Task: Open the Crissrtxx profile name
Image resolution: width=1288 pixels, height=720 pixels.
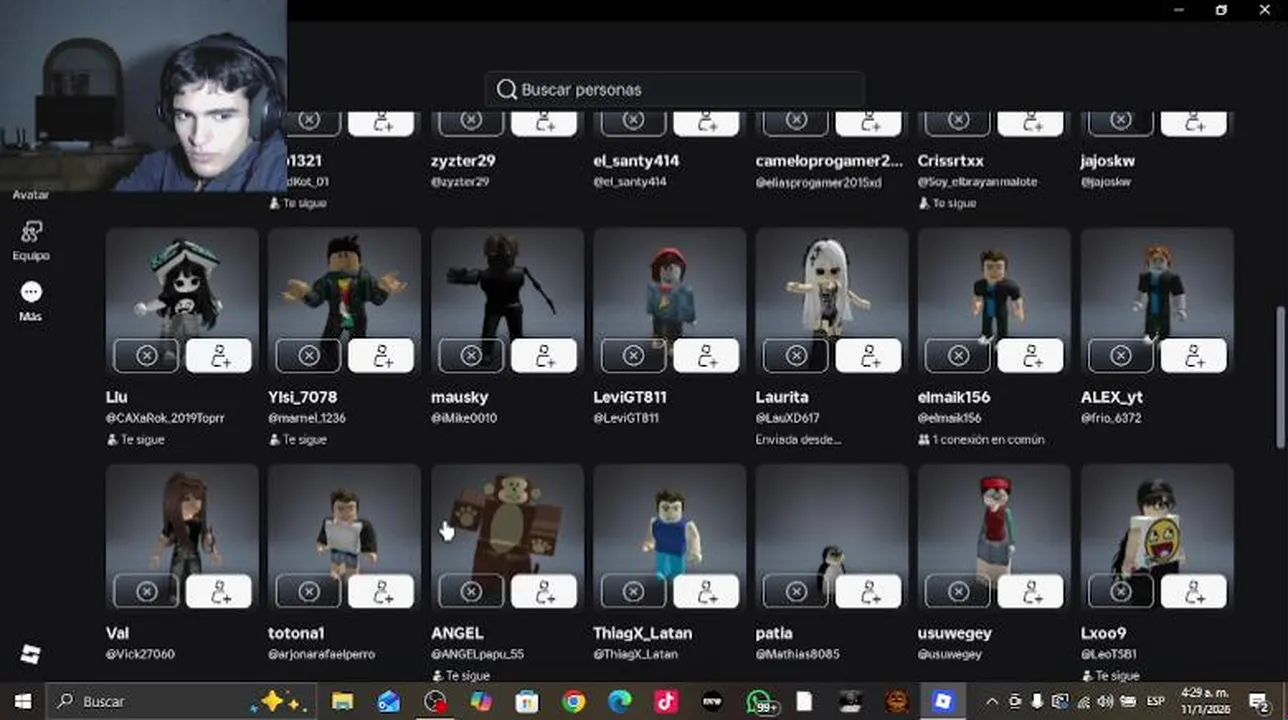Action: pos(950,160)
